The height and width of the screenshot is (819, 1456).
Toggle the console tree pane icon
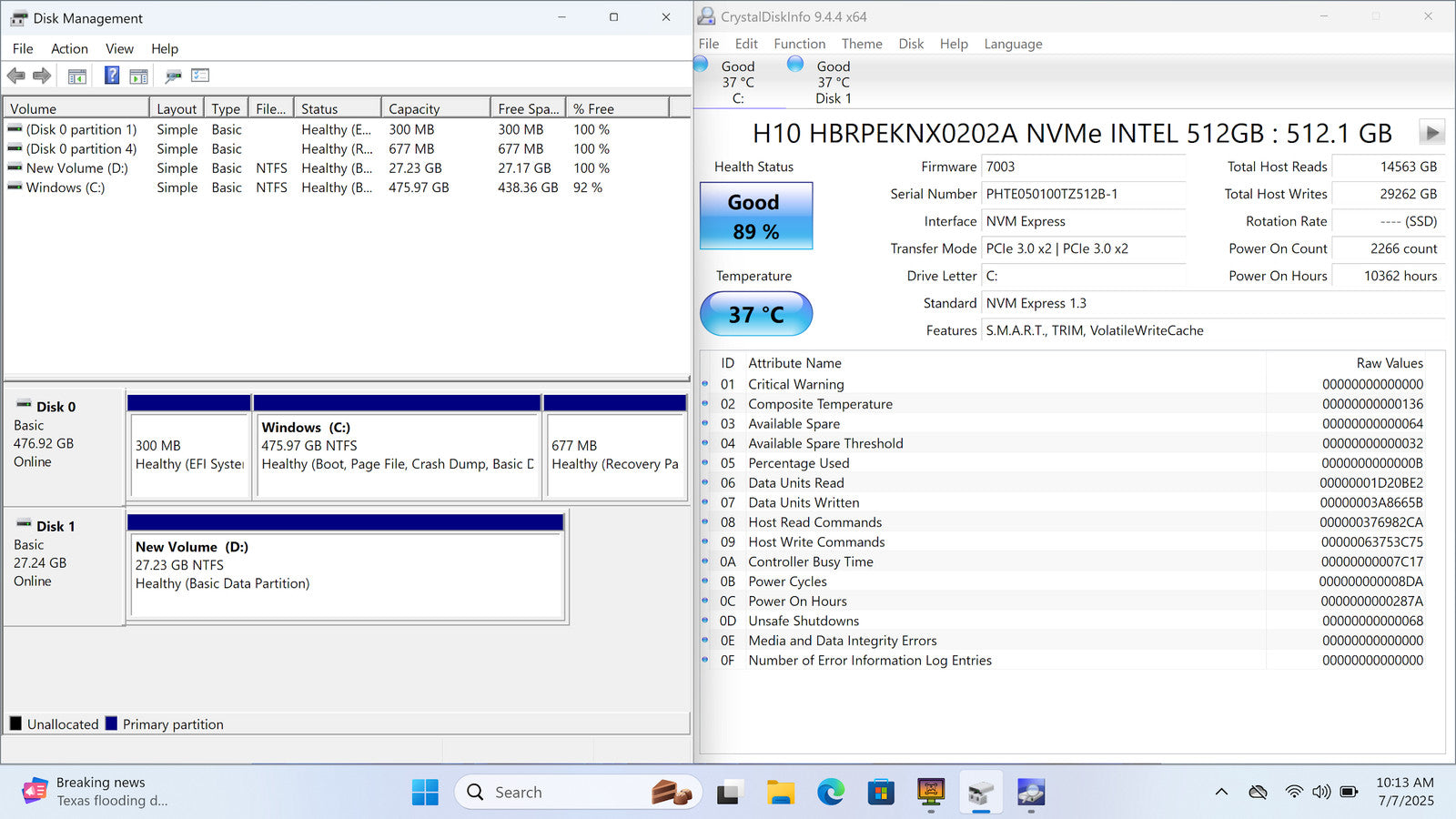pos(77,76)
